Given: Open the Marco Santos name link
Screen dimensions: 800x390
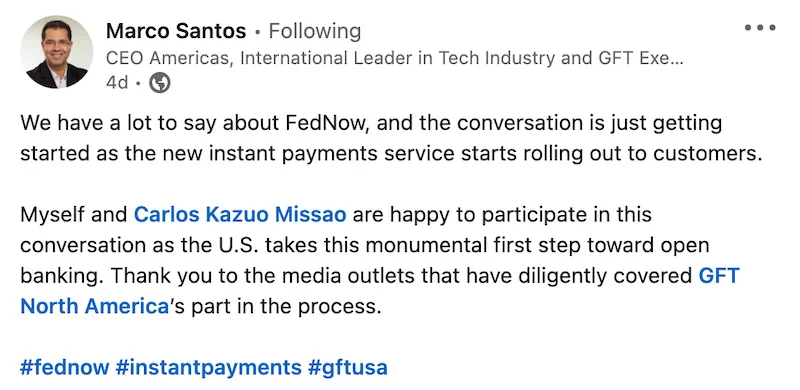Looking at the screenshot, I should (x=176, y=31).
